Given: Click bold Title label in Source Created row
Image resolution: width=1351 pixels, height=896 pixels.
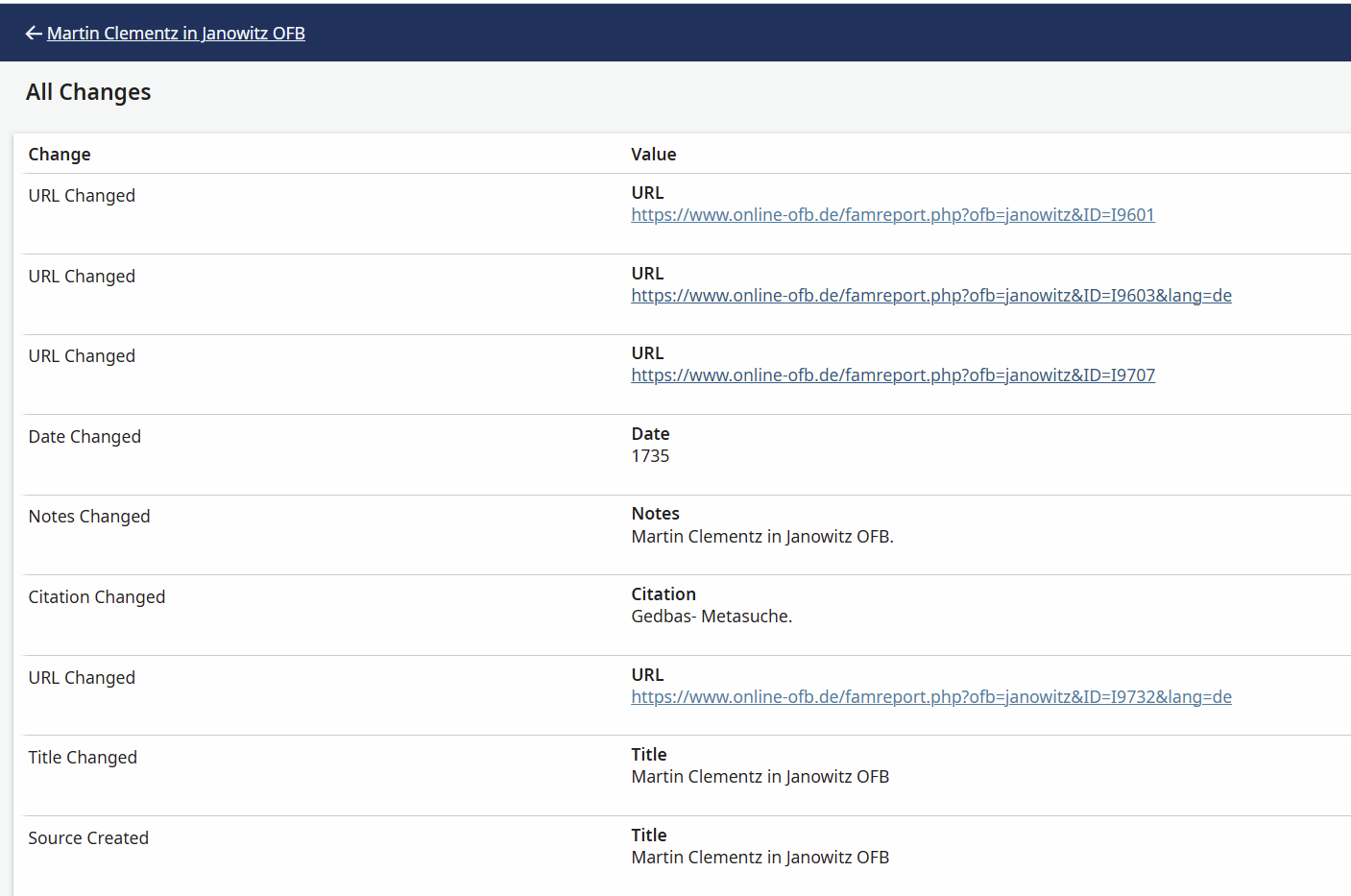Looking at the screenshot, I should pos(648,835).
